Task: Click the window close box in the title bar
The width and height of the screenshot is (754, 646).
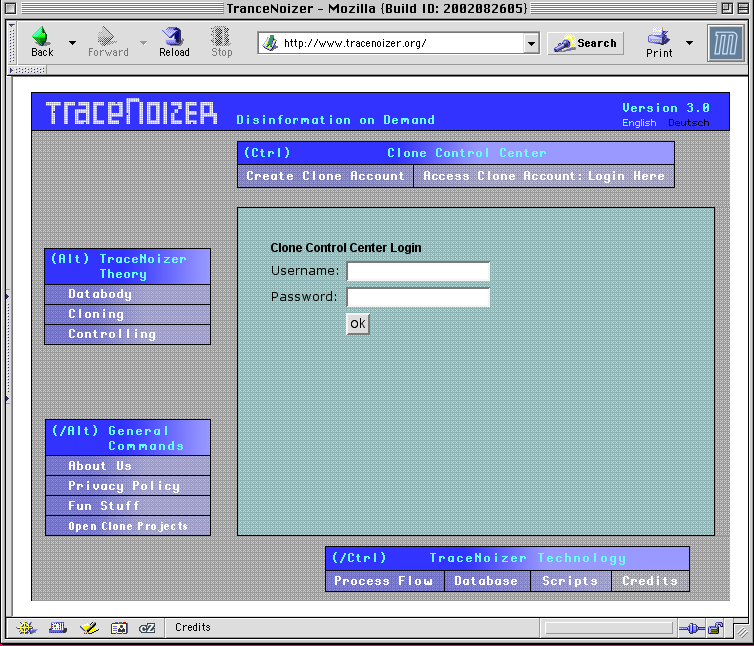Action: pos(11,8)
